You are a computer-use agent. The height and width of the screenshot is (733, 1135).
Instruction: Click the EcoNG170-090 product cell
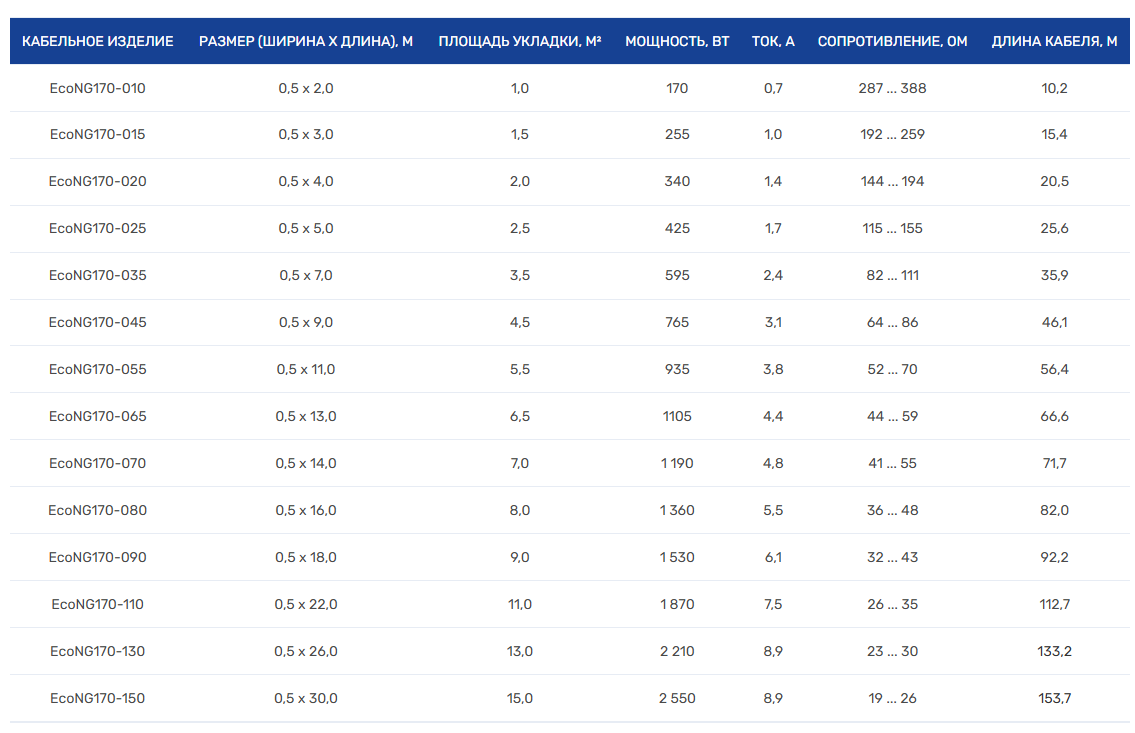(x=97, y=557)
